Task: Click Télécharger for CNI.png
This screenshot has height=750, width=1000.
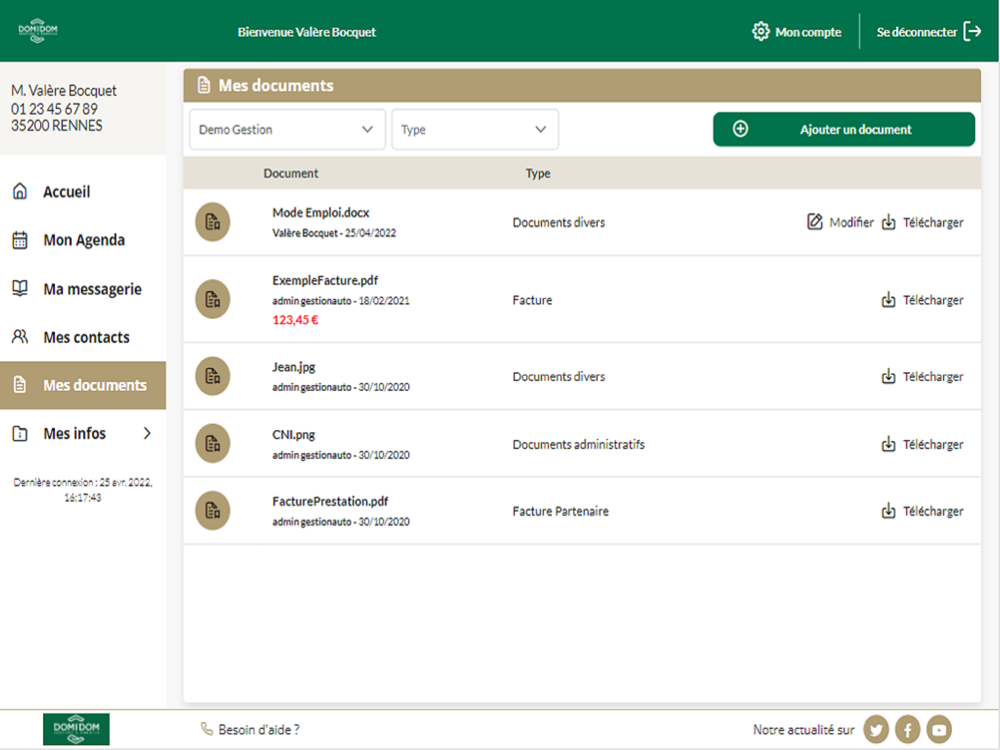Action: pyautogui.click(x=933, y=444)
